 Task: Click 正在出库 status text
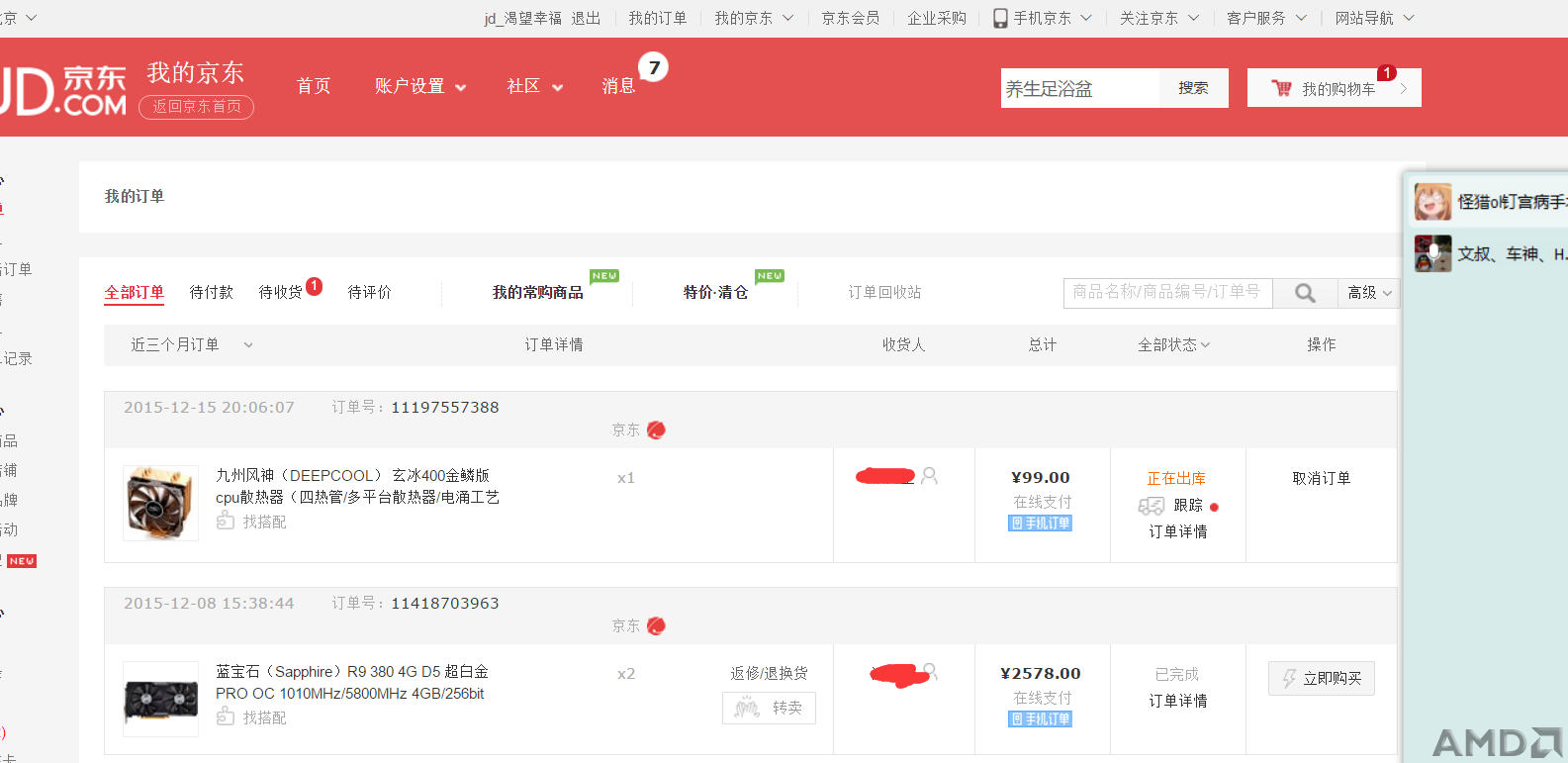1176,478
